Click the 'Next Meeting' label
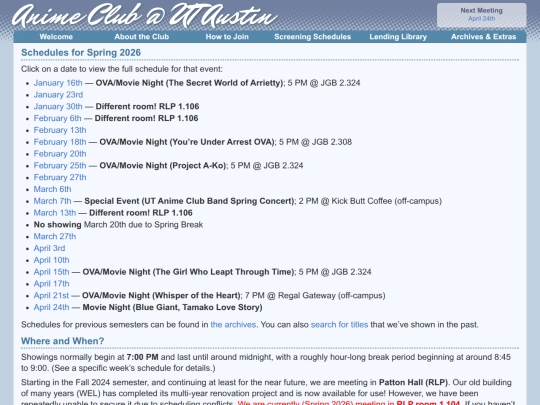The image size is (540, 405). point(481,11)
